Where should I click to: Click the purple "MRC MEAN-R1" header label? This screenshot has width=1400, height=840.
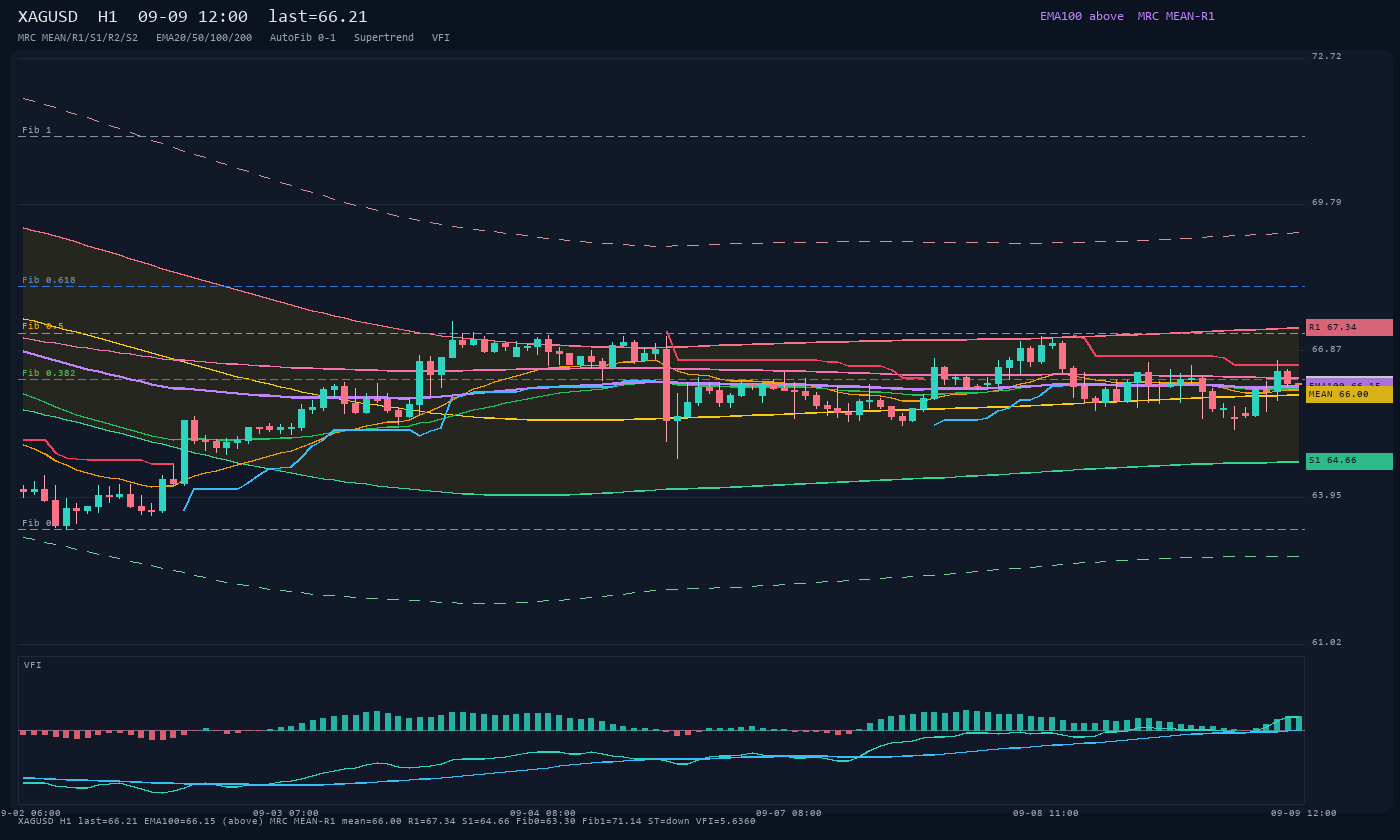[1176, 16]
